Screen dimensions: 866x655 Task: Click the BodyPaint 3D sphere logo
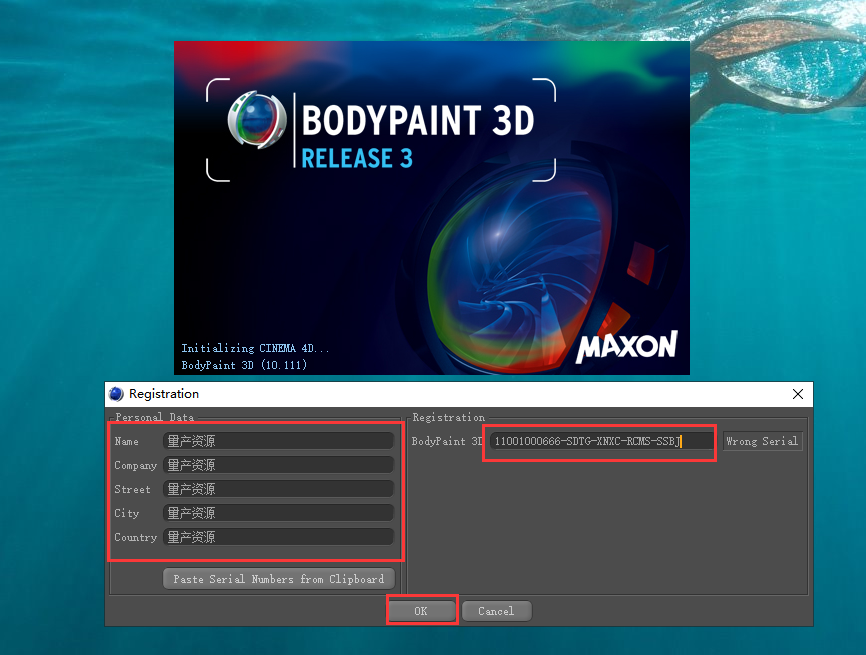(x=257, y=120)
